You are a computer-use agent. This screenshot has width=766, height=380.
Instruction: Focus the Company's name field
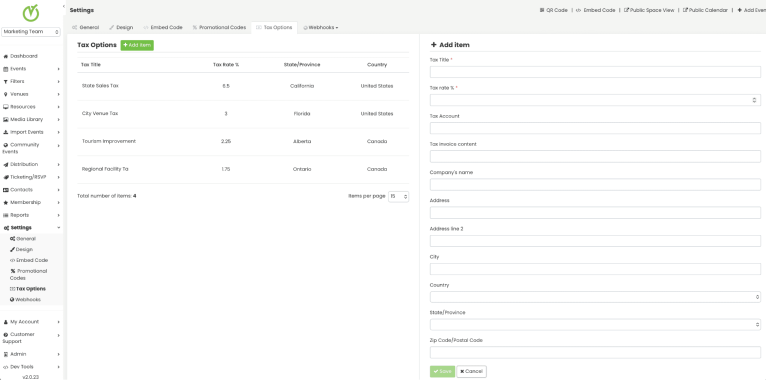point(595,185)
